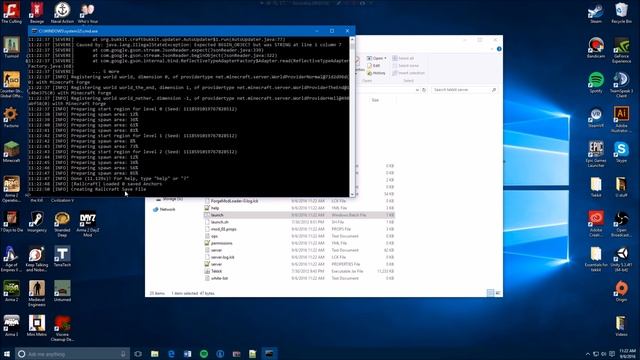Screen dimensions: 640x360
Task: Refresh the Explorer folder view
Action: (424, 90)
